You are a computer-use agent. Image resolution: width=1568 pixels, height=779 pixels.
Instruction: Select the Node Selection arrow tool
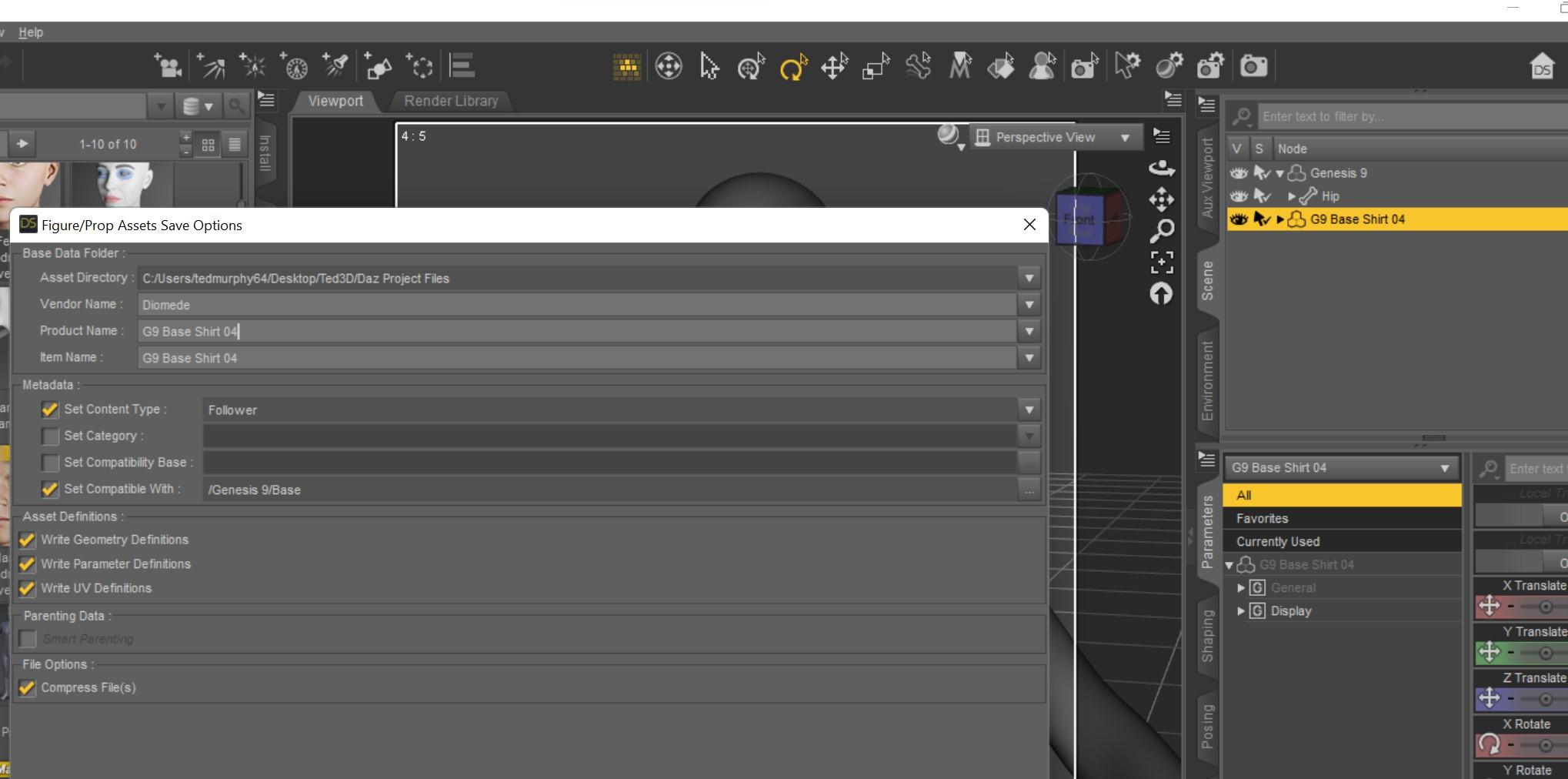[709, 67]
